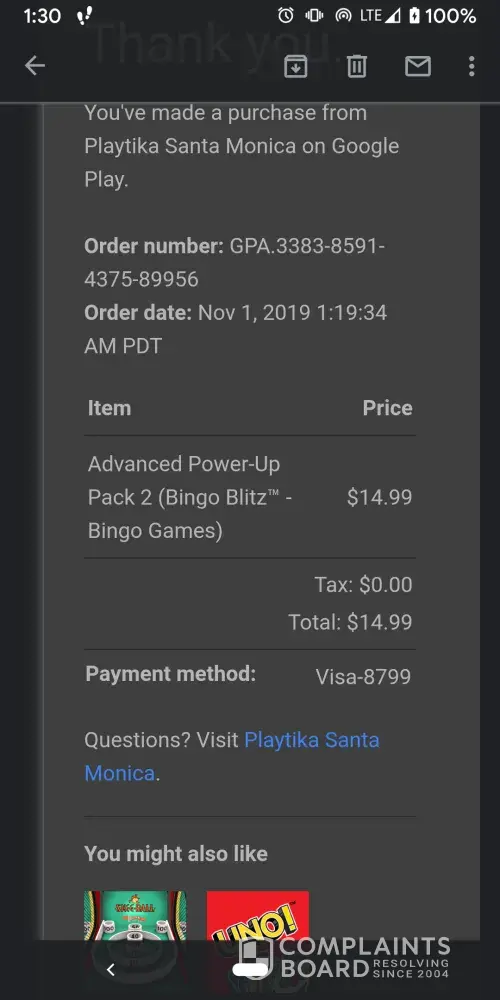Tap the Skee-Ball app thumbnail
Screen dimensions: 500x1000
tap(135, 916)
